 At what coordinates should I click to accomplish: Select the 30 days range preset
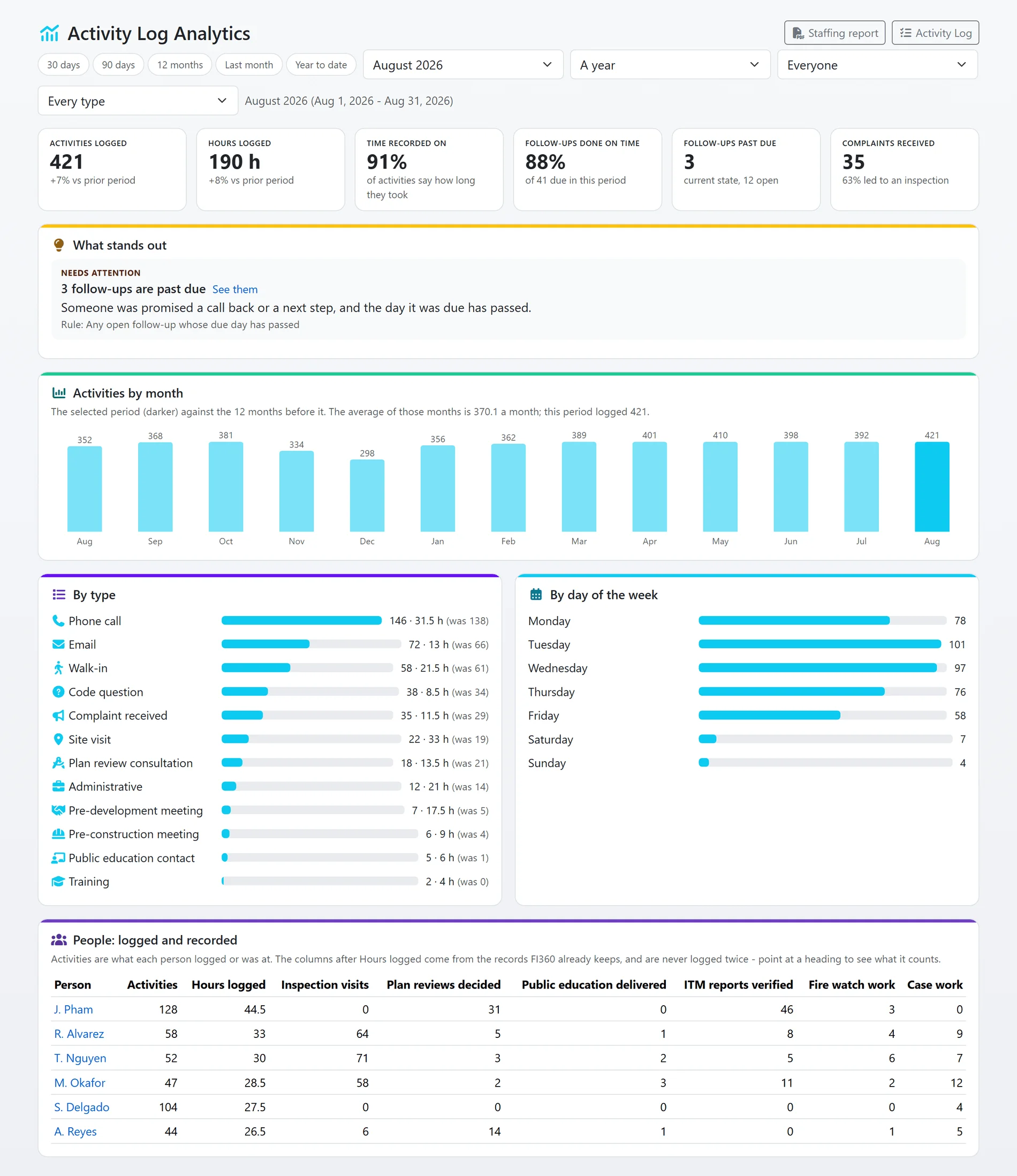pyautogui.click(x=64, y=65)
